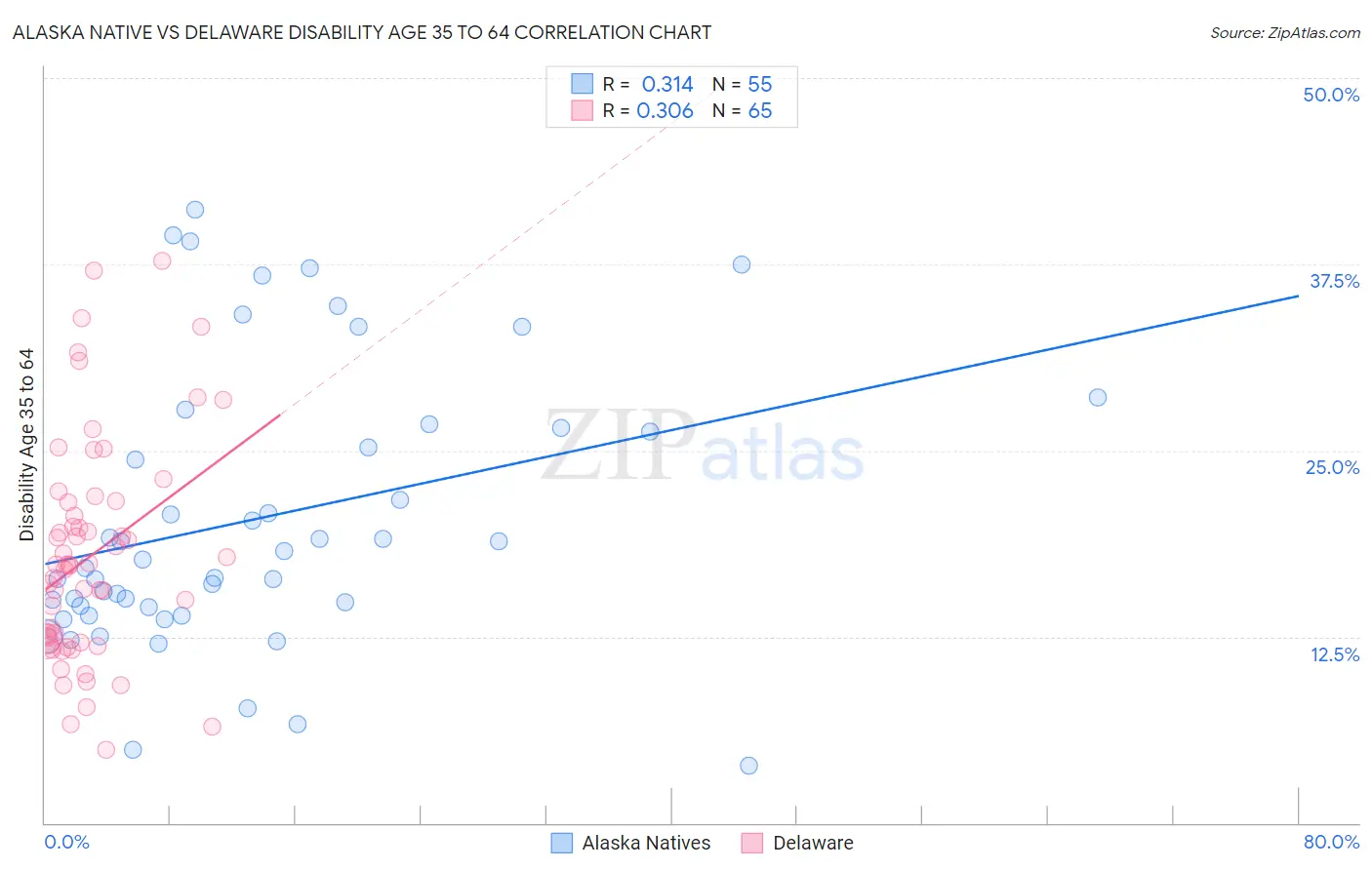Click the 50.0% y-axis label

click(1331, 95)
